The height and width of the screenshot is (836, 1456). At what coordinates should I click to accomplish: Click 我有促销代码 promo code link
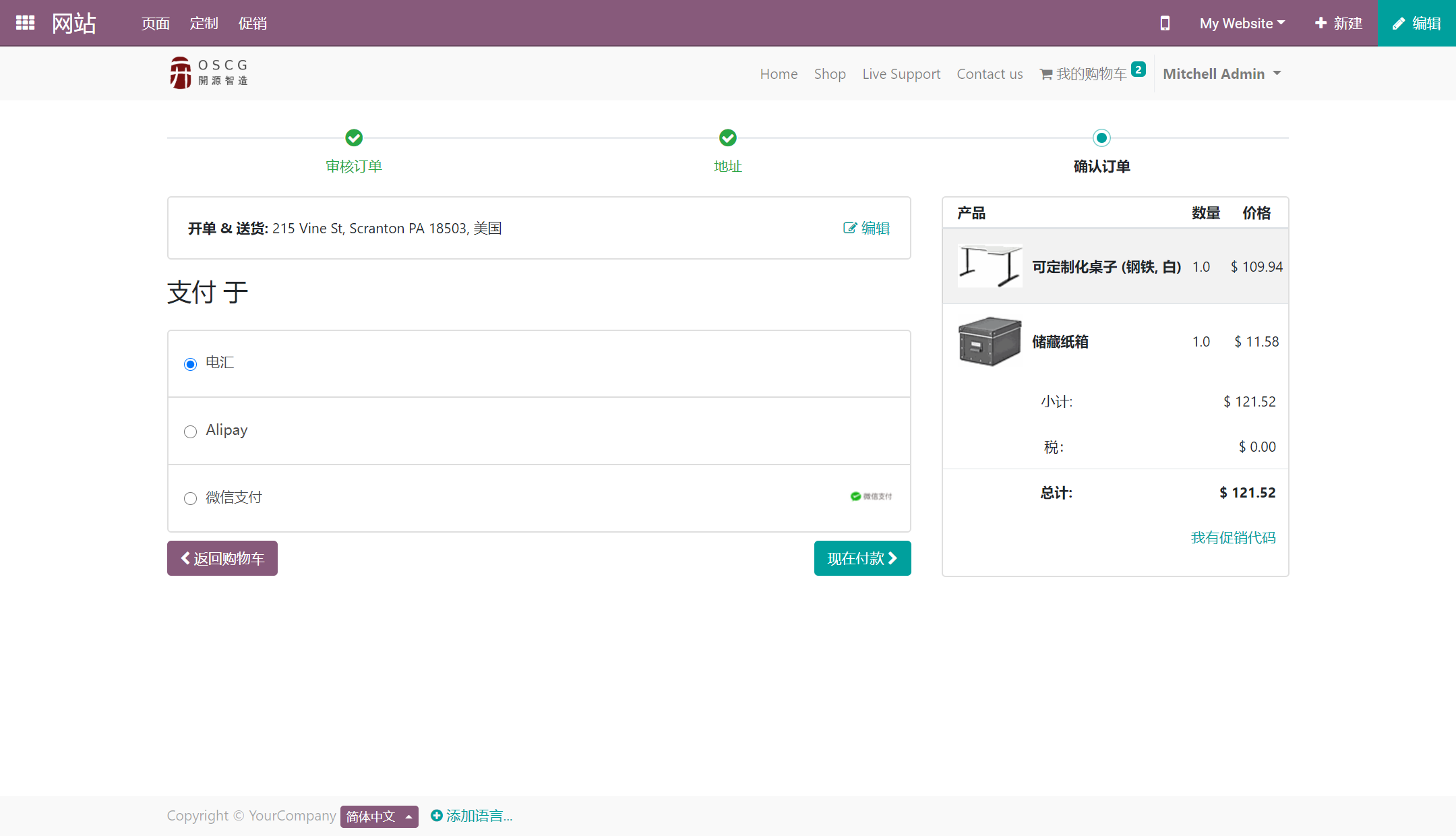(1234, 537)
